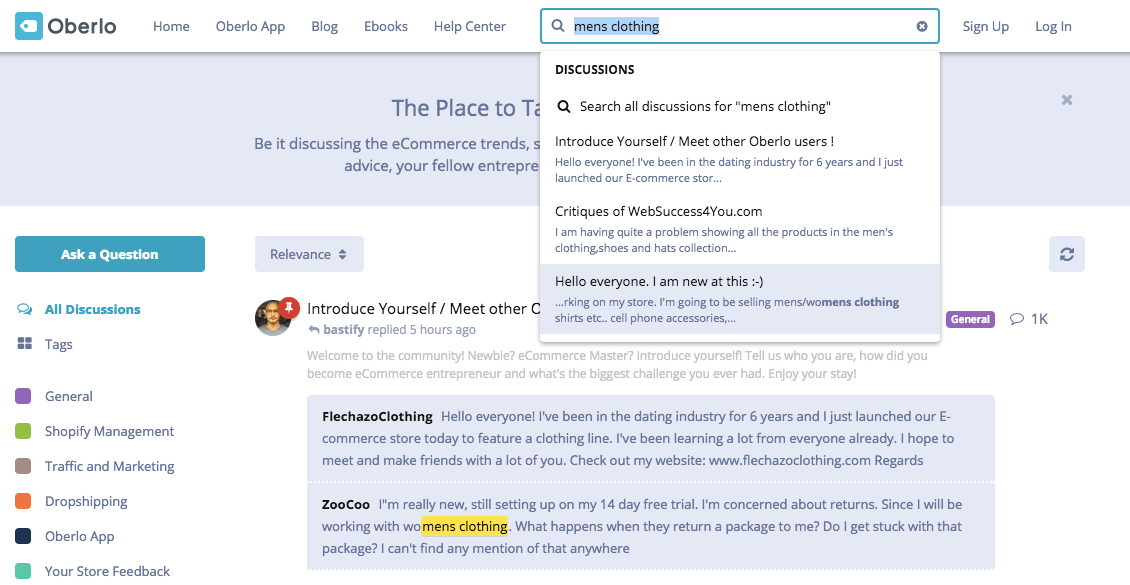Click inside the mens clothing search field

(740, 27)
